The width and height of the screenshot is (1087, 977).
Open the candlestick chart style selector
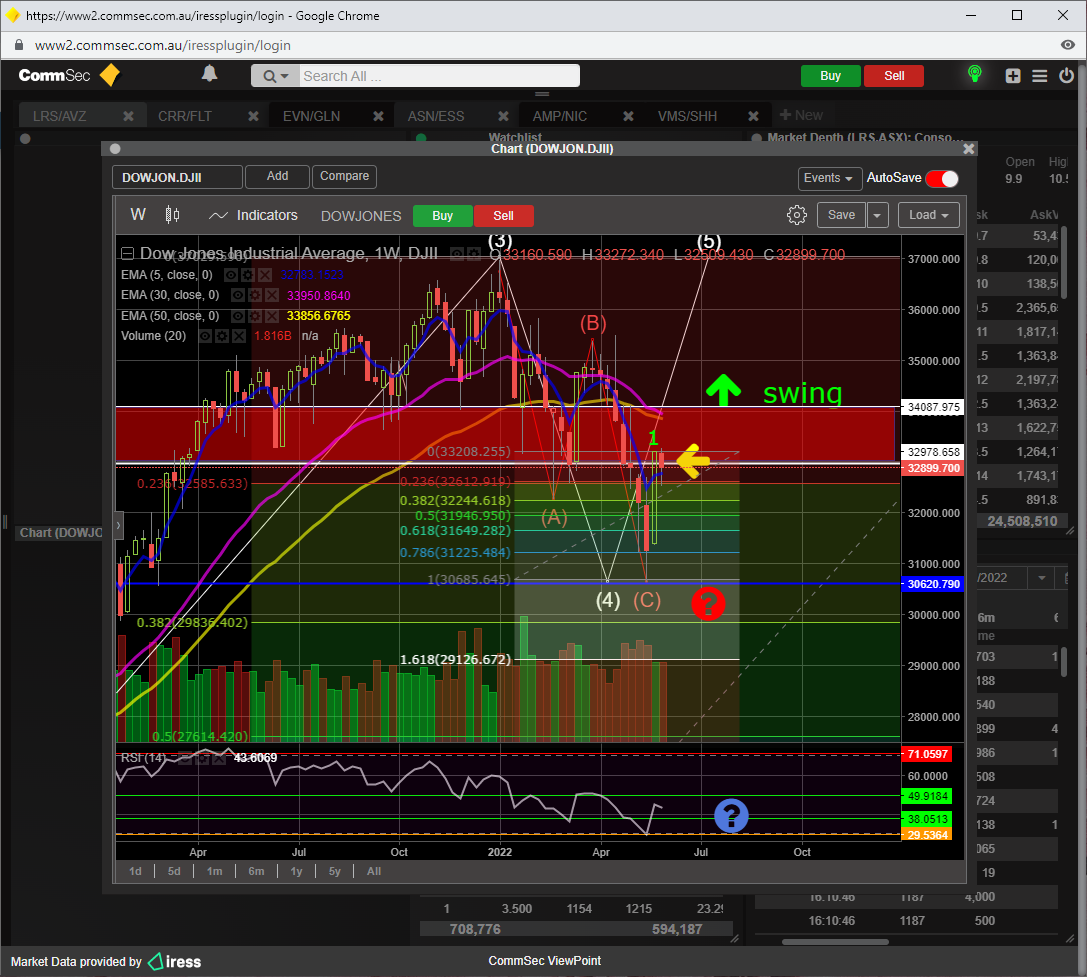point(172,215)
